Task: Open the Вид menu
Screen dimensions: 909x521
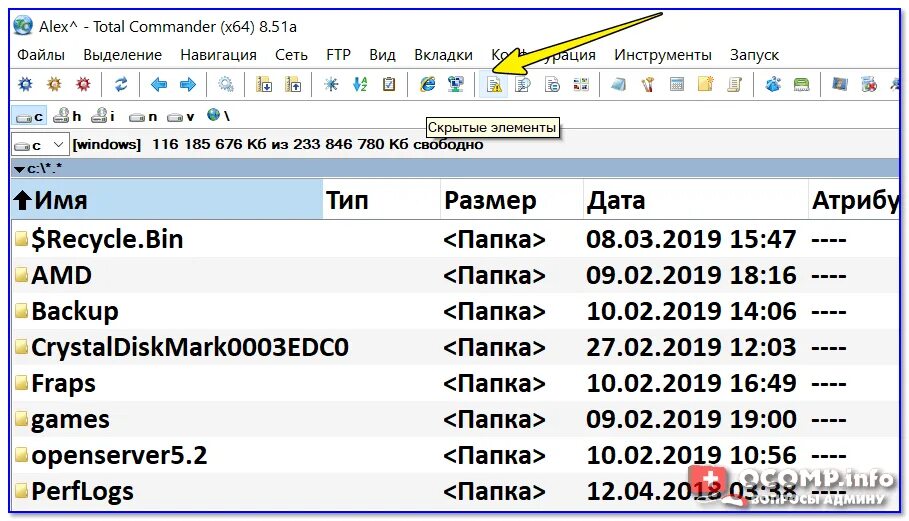Action: (382, 55)
